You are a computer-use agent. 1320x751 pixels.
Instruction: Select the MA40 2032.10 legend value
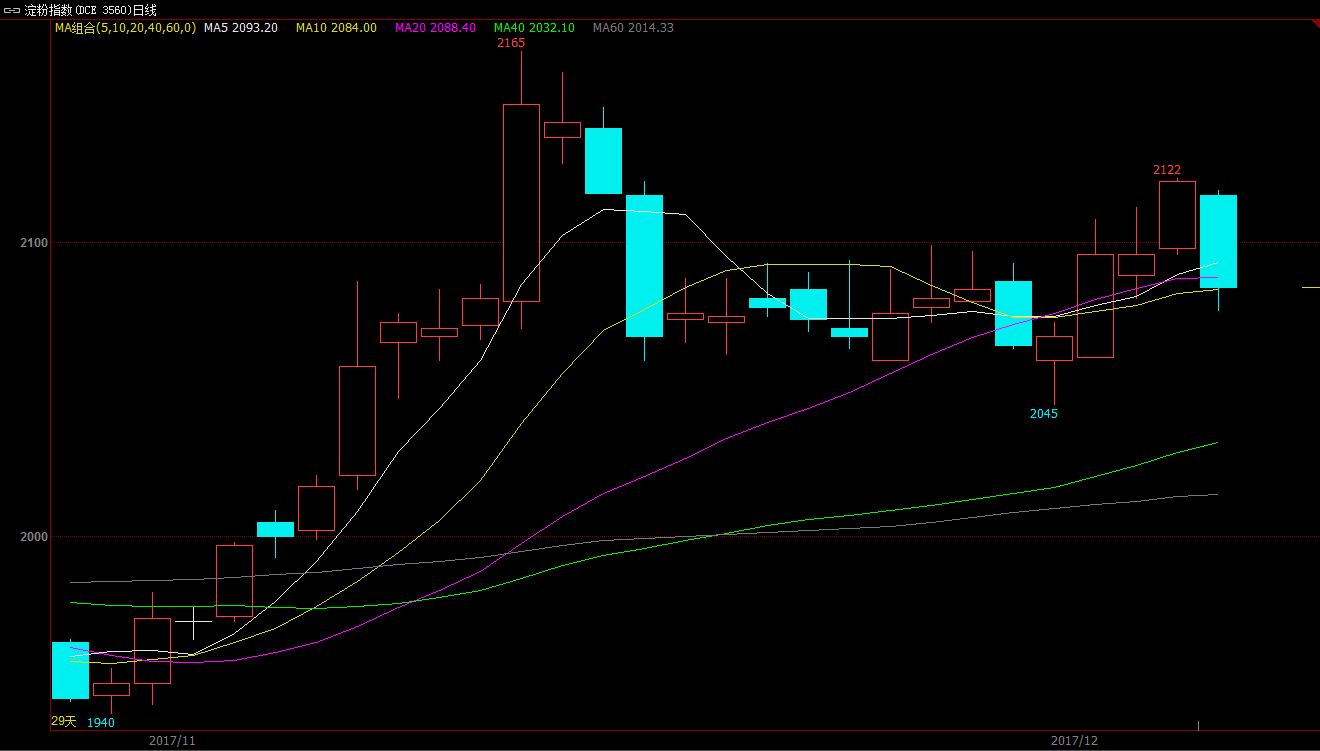pyautogui.click(x=534, y=28)
